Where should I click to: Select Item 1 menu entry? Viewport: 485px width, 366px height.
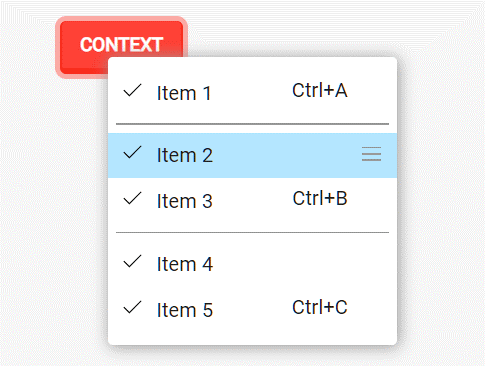coord(252,92)
